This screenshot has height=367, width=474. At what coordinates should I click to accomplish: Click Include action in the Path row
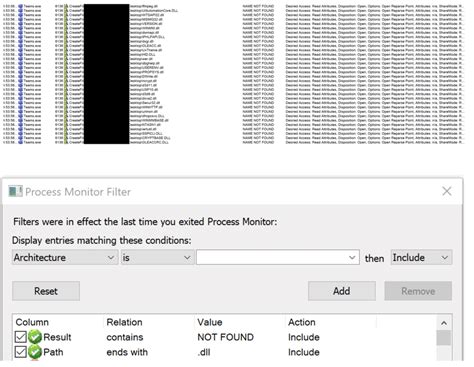304,352
